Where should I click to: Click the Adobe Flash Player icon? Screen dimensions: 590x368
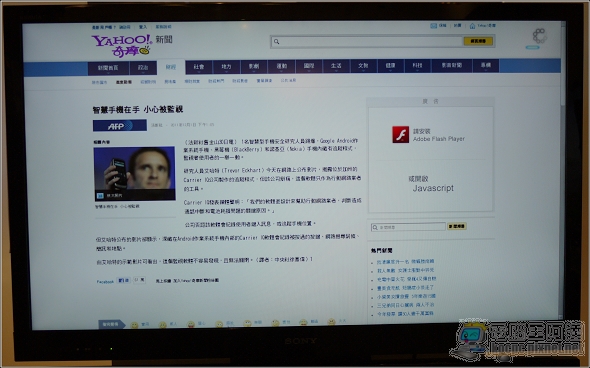401,135
